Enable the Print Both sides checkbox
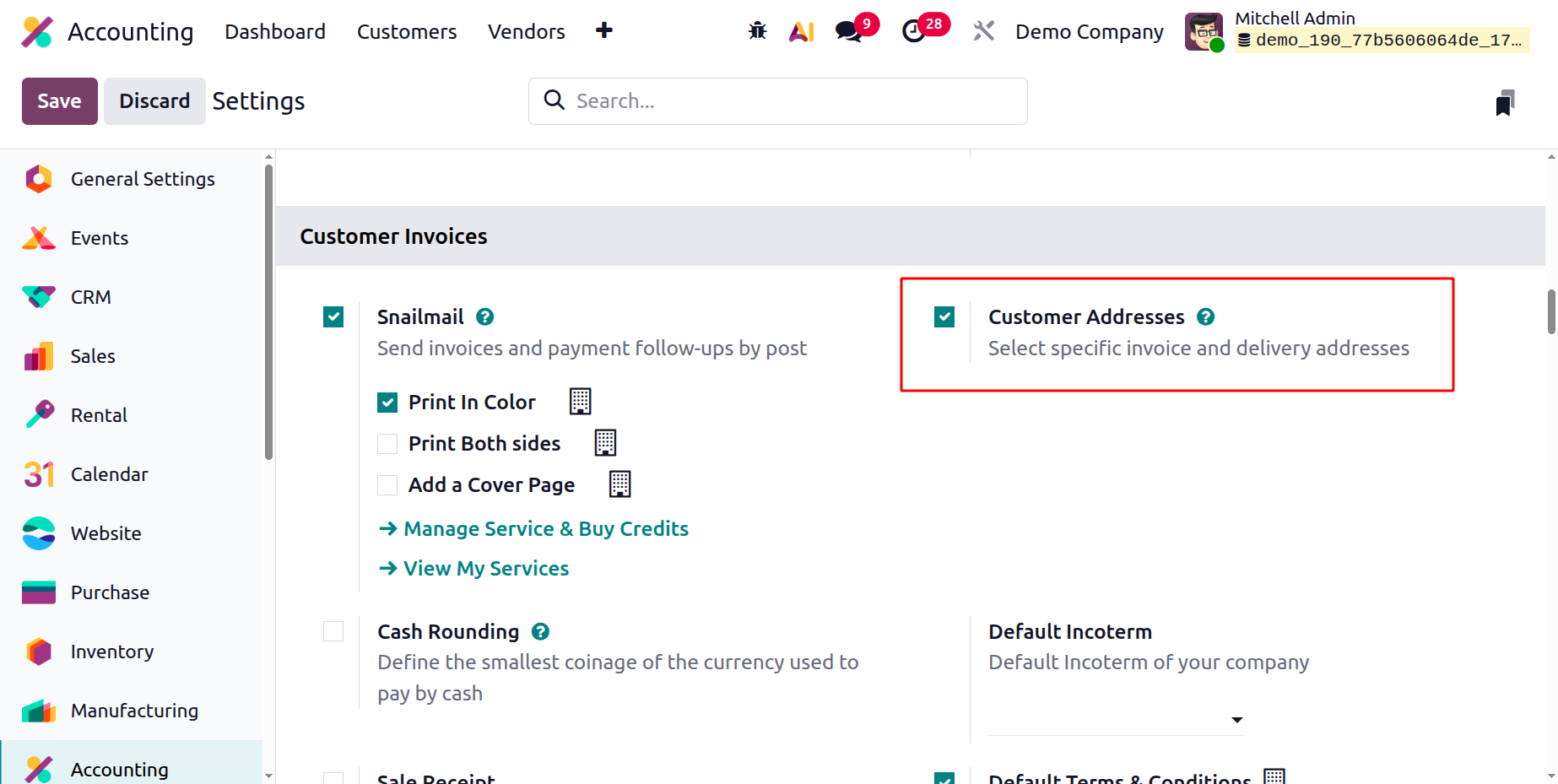This screenshot has width=1558, height=784. click(387, 443)
